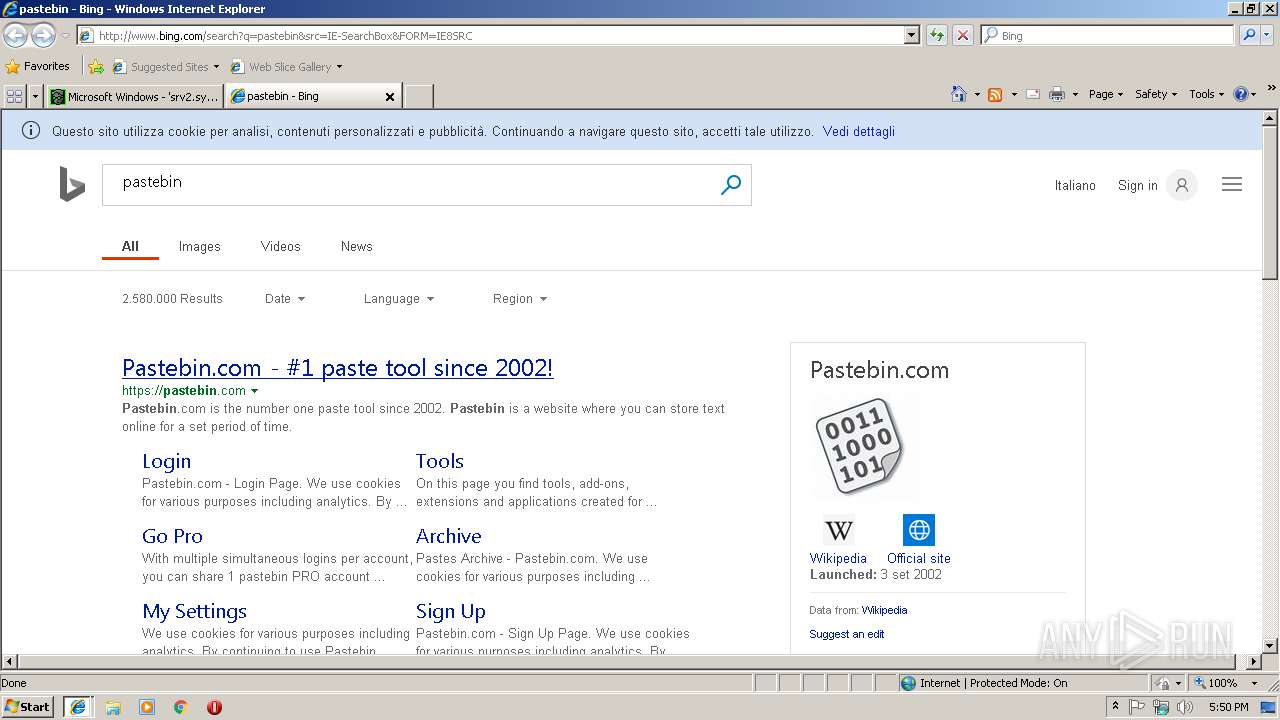Switch to the Videos search tab
The image size is (1280, 720).
tap(280, 246)
